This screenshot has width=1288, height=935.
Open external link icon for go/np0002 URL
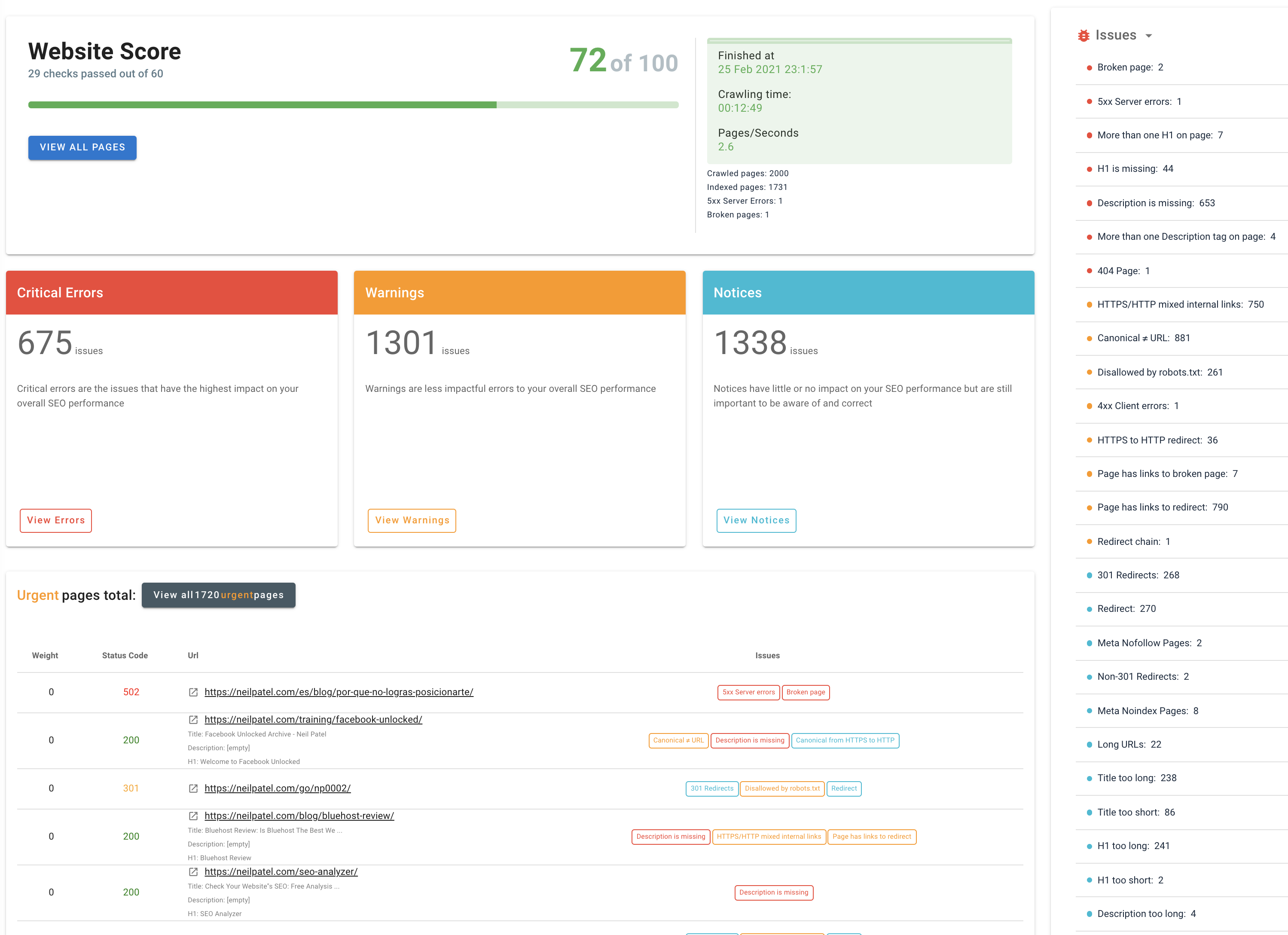[x=193, y=788]
